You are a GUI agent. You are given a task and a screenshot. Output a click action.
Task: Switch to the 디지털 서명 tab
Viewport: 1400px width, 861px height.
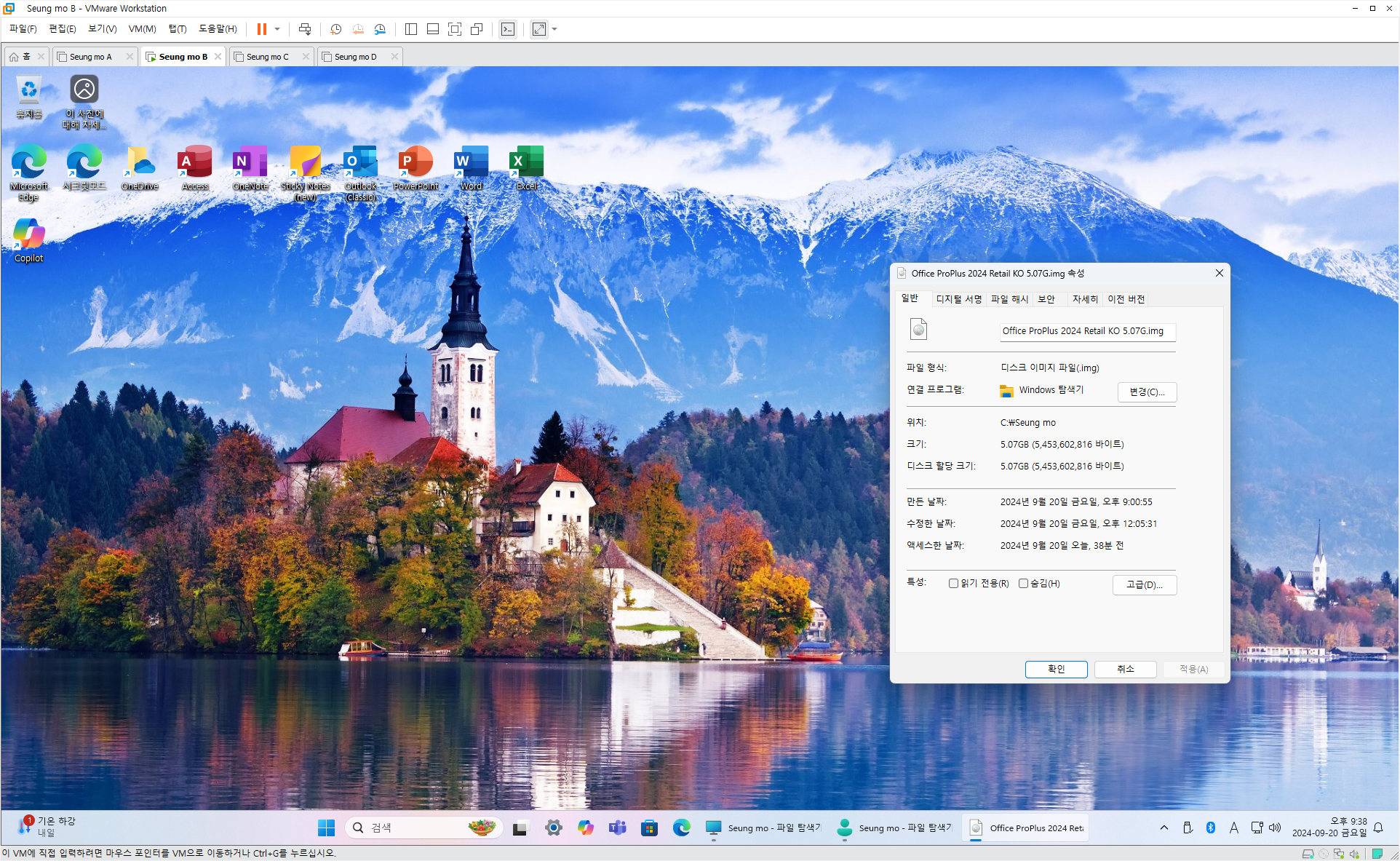958,299
